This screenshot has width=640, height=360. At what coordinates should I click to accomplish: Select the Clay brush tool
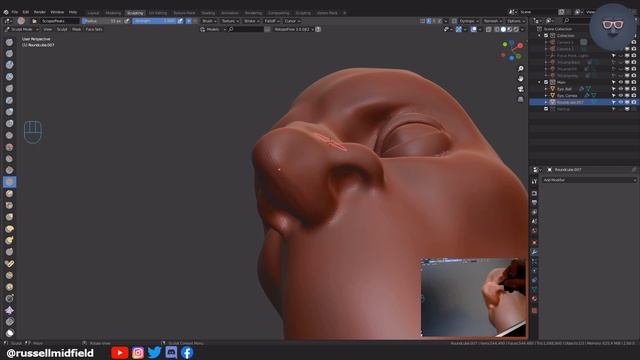coord(9,65)
